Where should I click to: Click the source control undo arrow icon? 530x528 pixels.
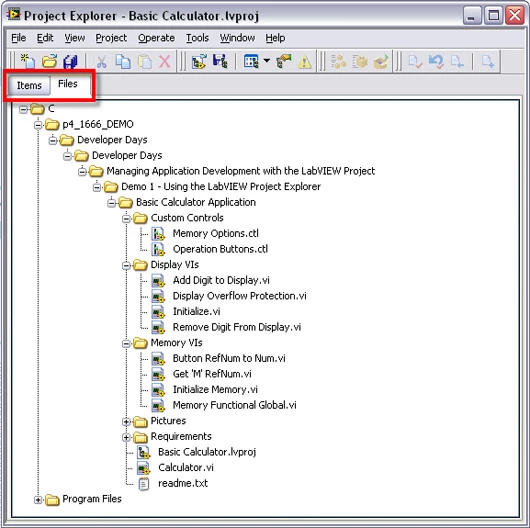tap(436, 62)
